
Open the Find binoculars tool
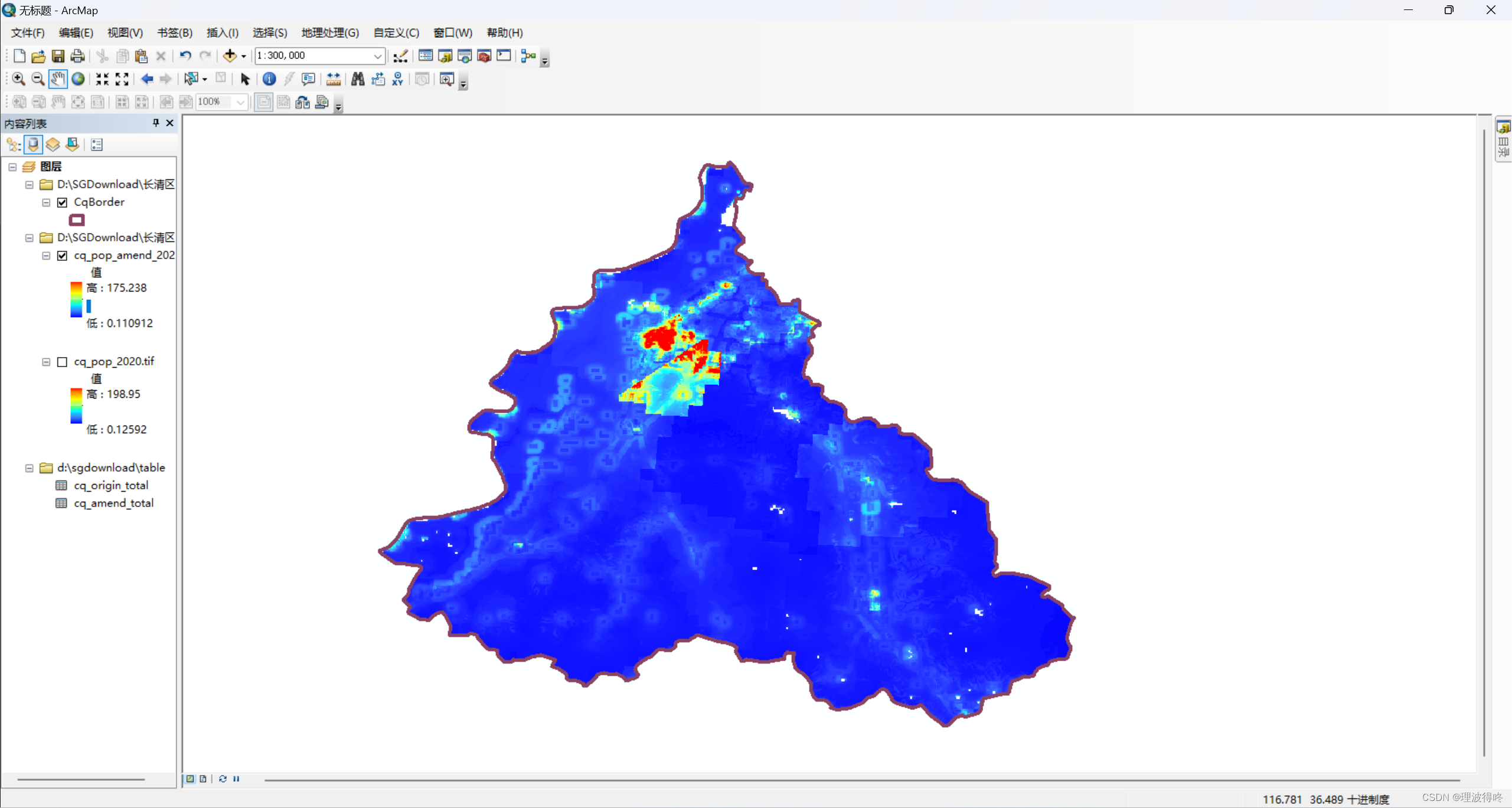click(x=358, y=79)
